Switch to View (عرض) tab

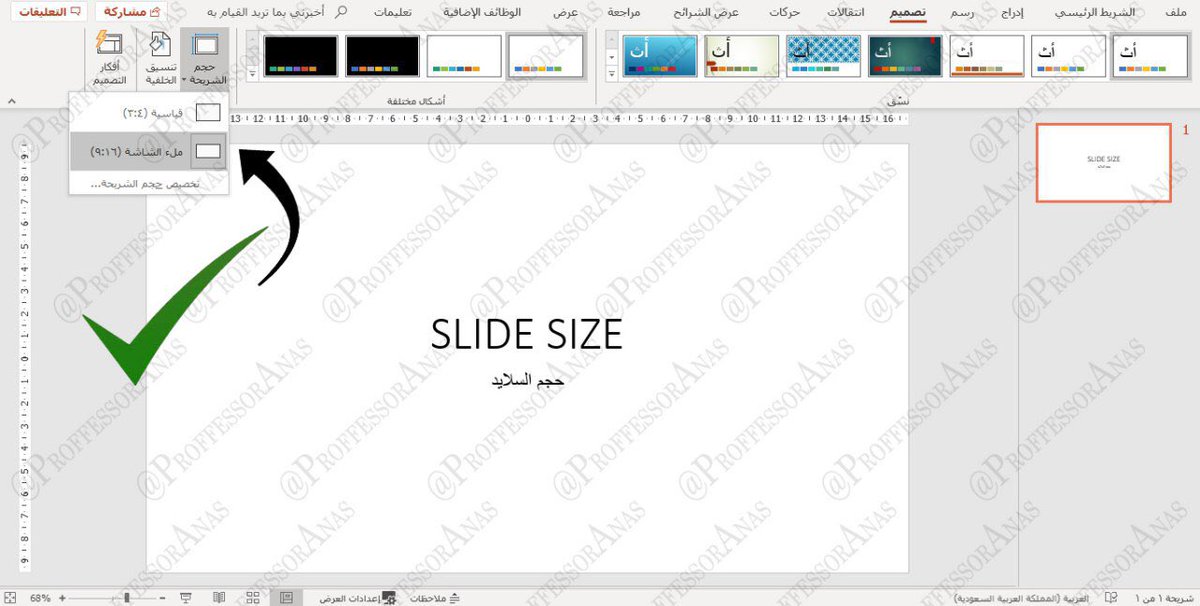tap(566, 13)
